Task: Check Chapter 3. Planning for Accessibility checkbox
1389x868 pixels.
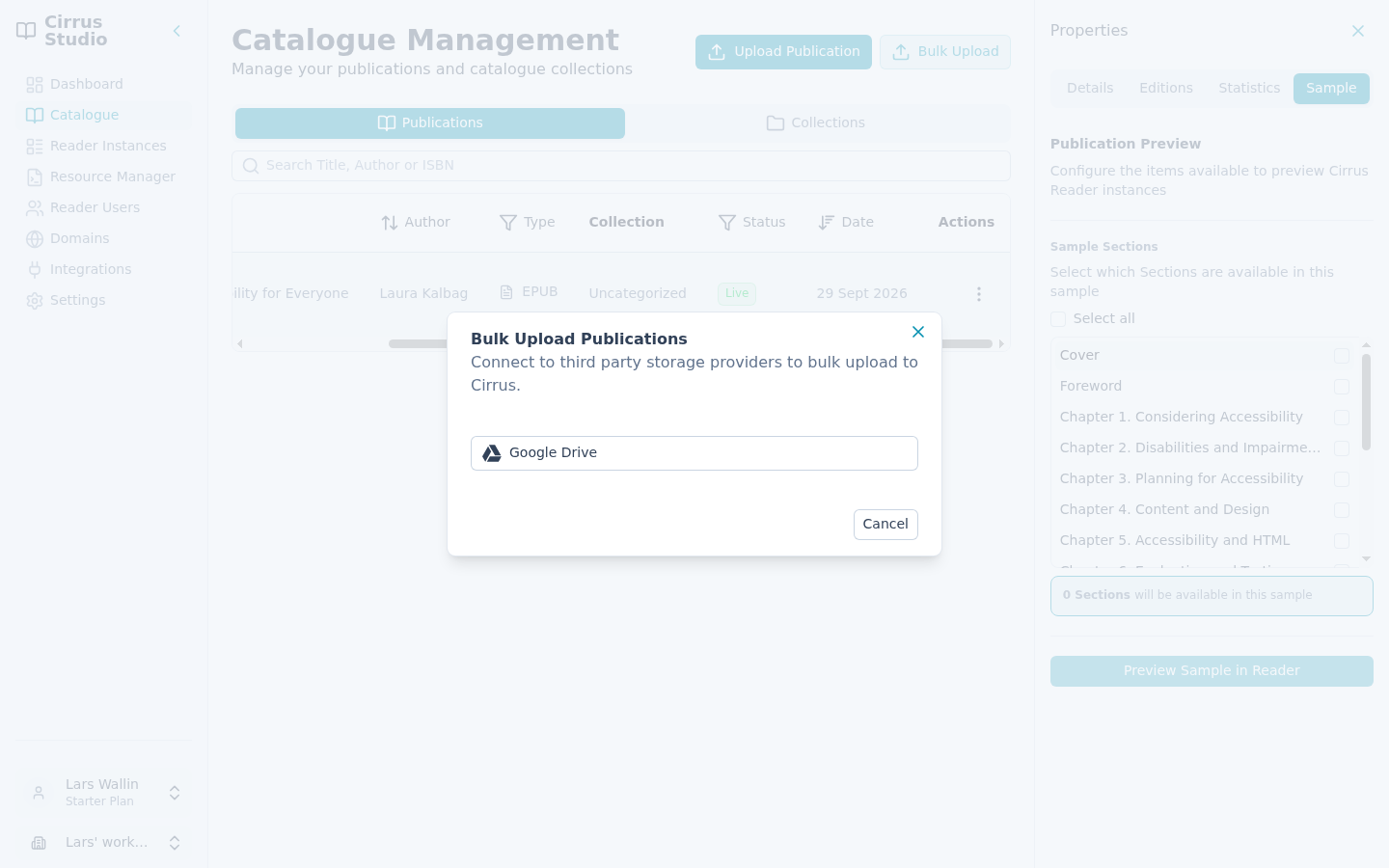Action: pos(1342,479)
